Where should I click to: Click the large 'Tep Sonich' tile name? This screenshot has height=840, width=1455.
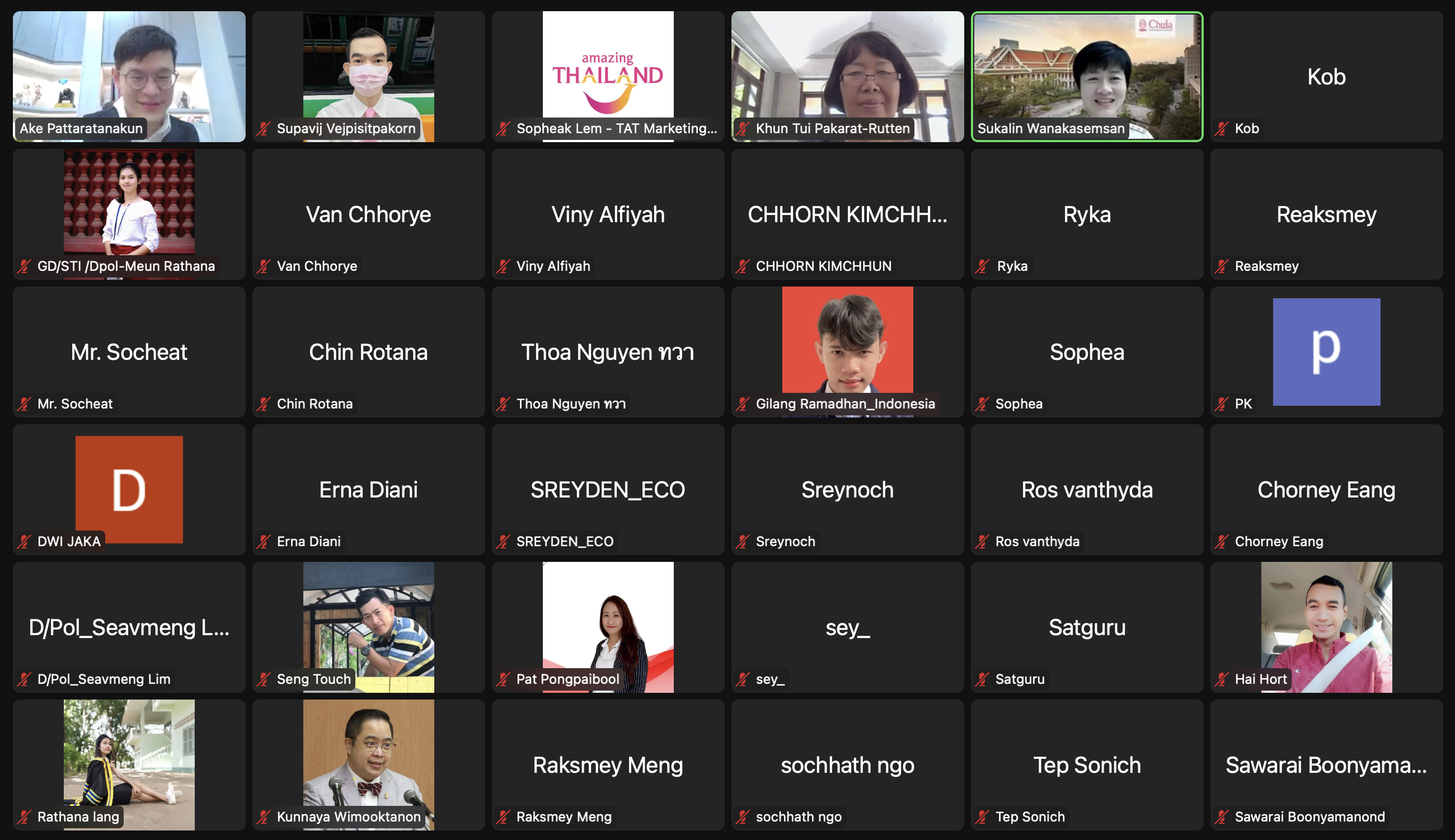click(1087, 765)
